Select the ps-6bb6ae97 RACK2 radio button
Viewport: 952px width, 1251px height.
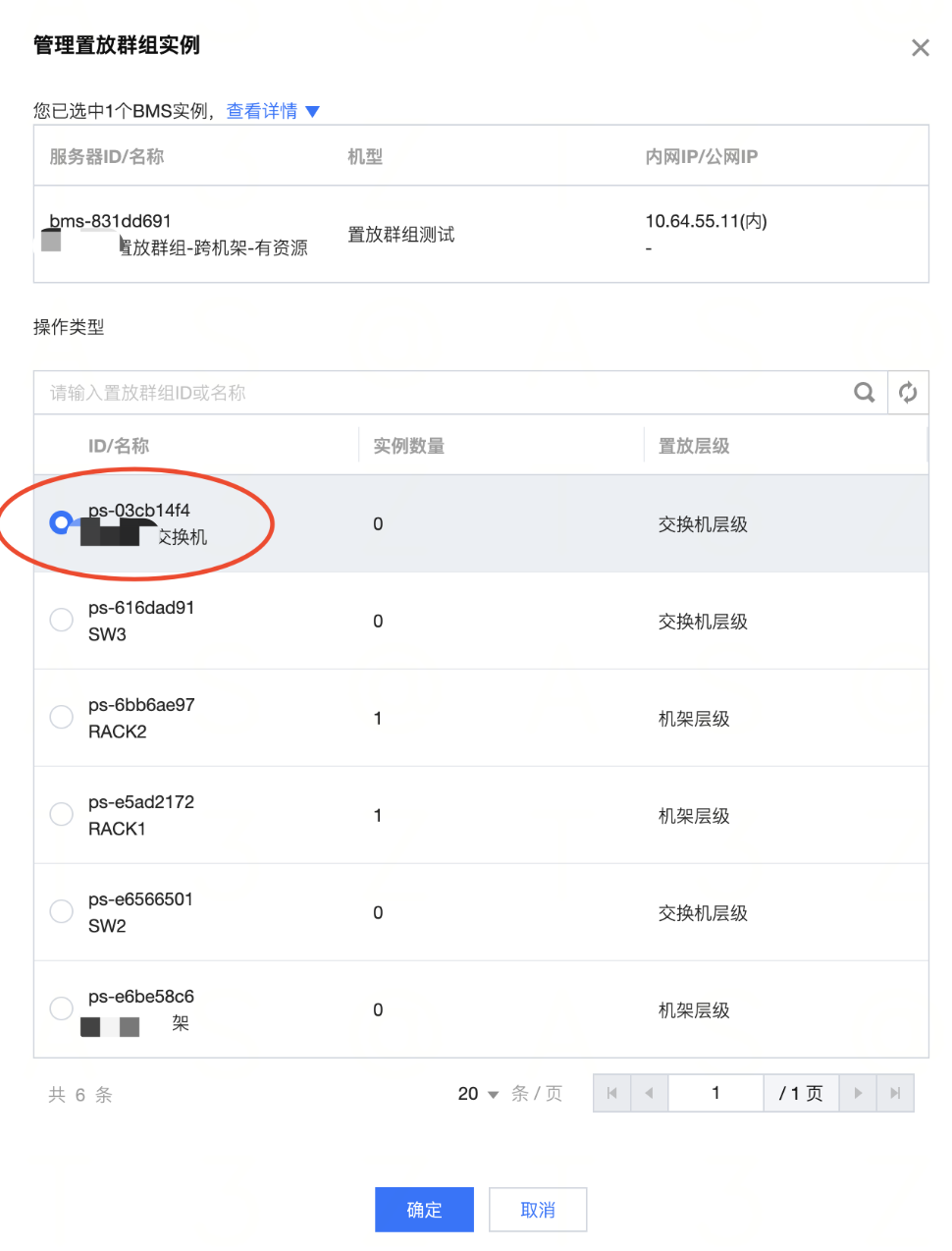(62, 717)
